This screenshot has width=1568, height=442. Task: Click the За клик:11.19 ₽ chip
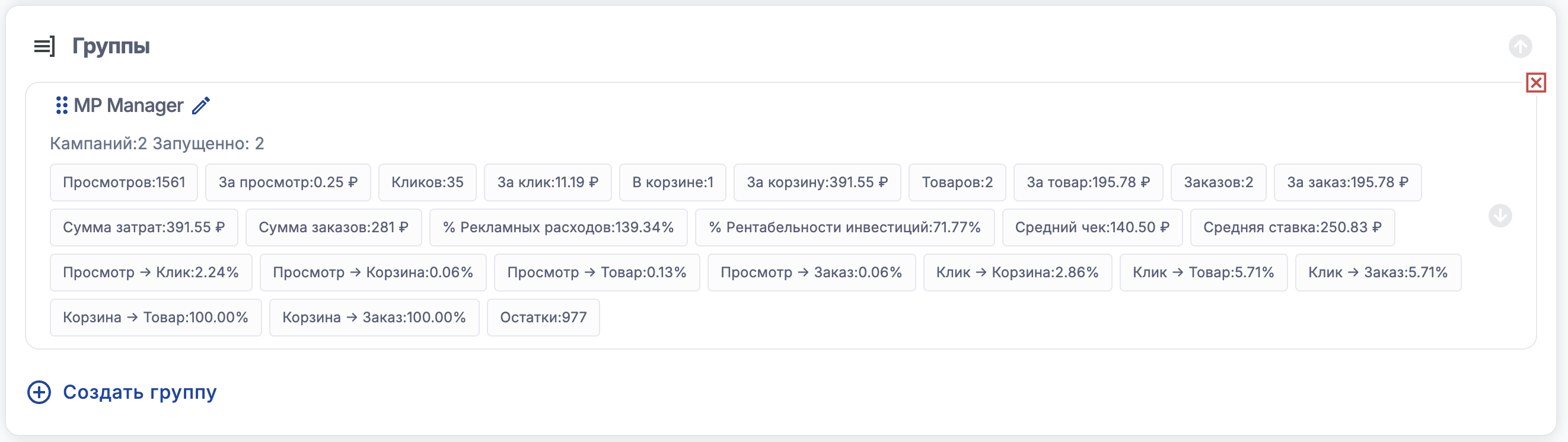point(547,182)
